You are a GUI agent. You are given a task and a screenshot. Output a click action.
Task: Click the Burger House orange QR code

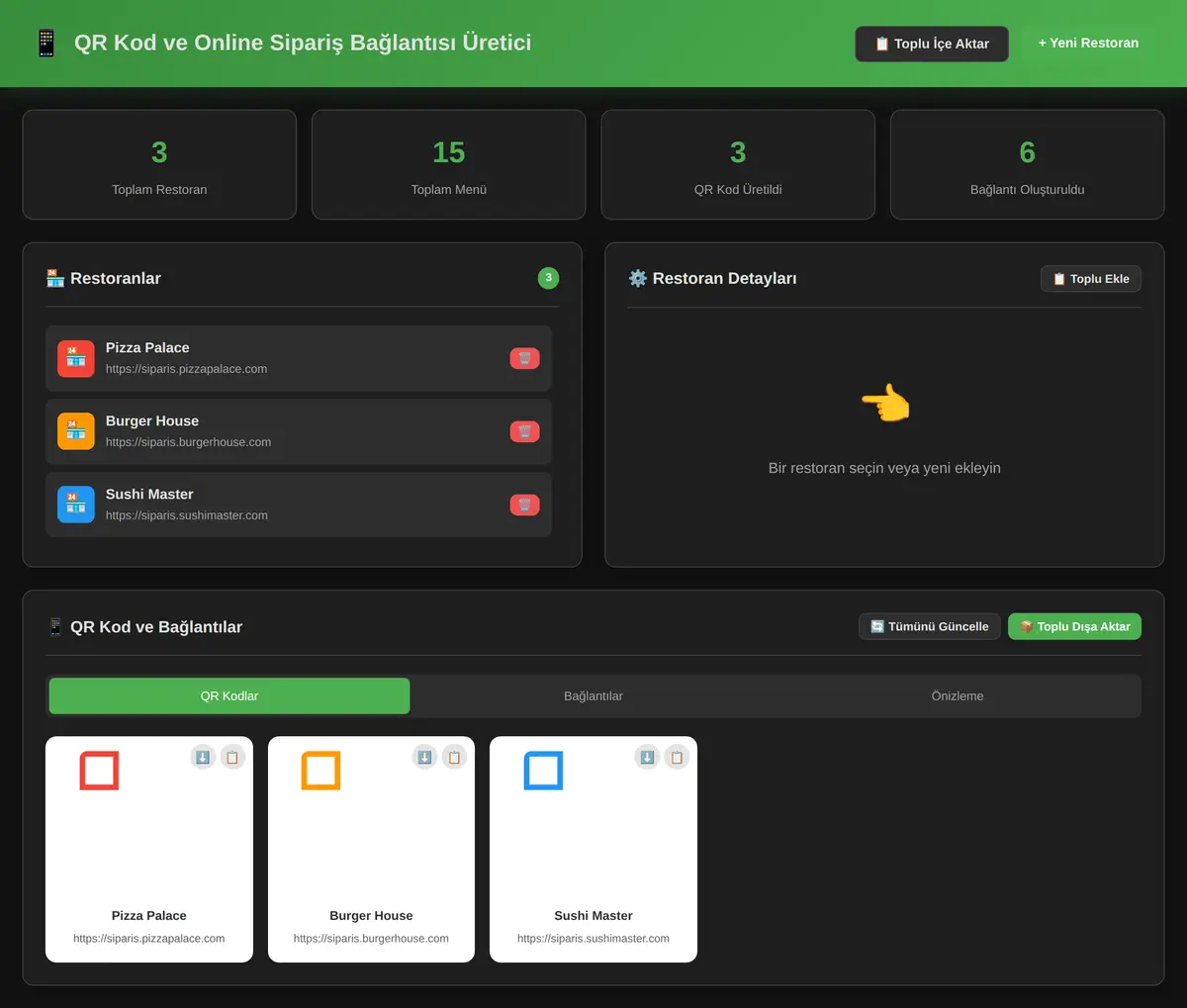click(320, 771)
